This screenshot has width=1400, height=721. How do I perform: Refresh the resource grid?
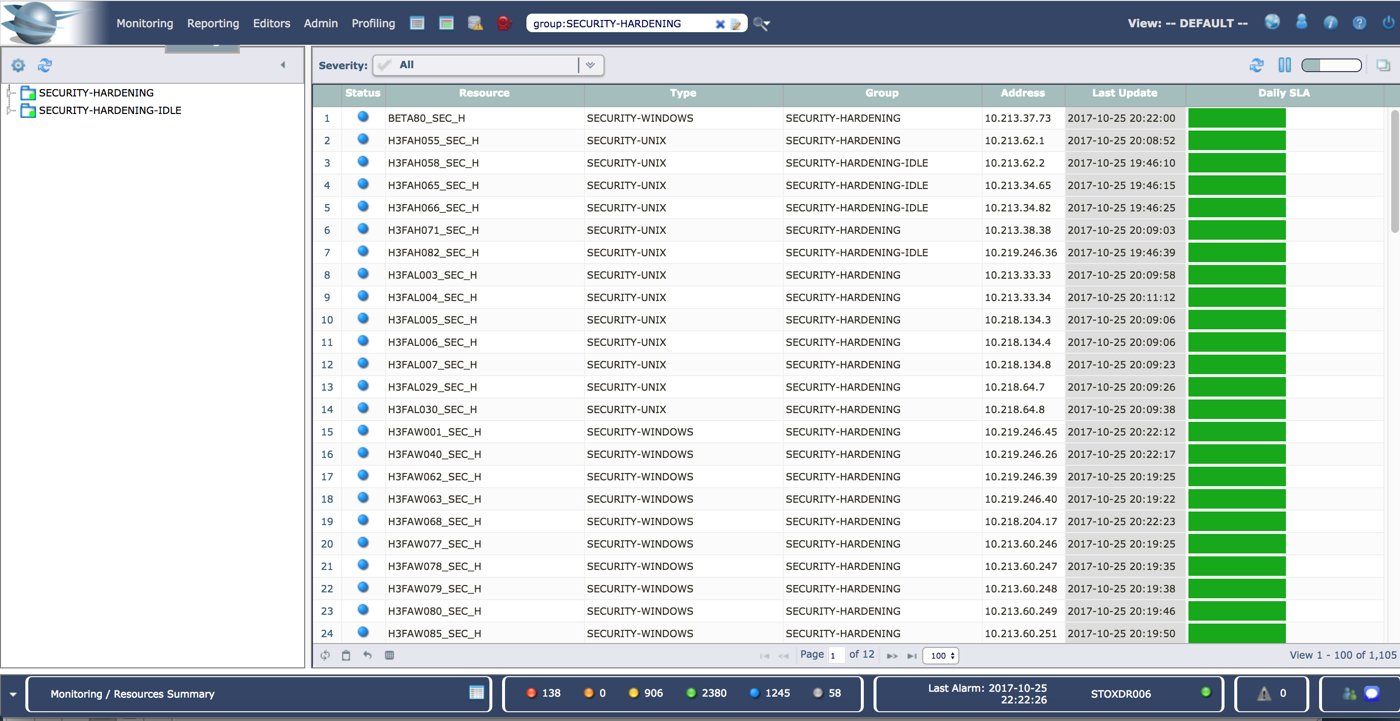point(1257,65)
